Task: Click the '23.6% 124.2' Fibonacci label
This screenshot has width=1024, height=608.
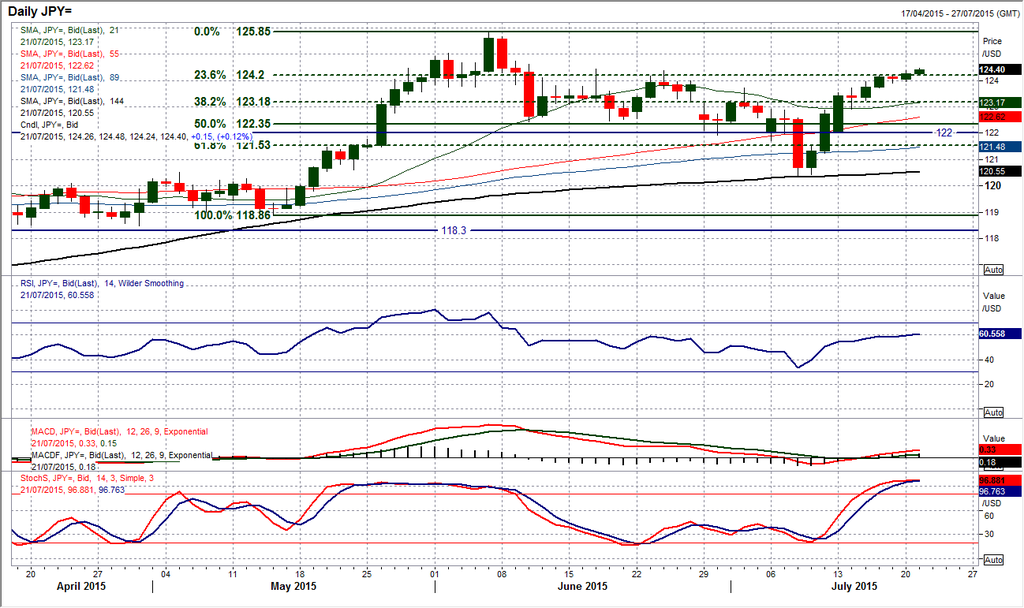Action: click(x=229, y=75)
